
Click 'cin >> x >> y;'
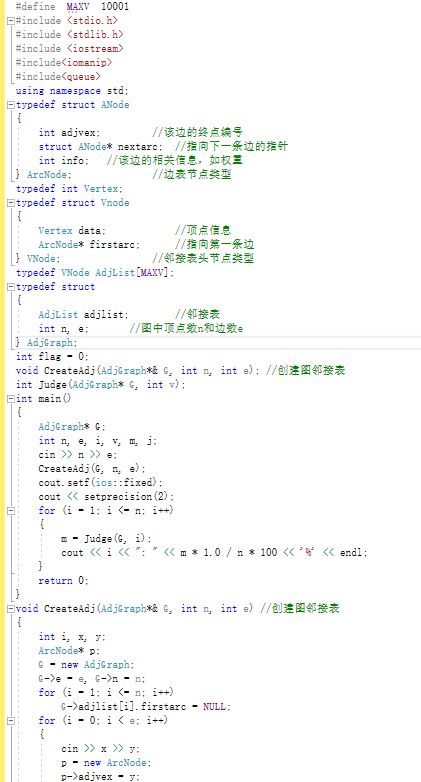[101, 749]
